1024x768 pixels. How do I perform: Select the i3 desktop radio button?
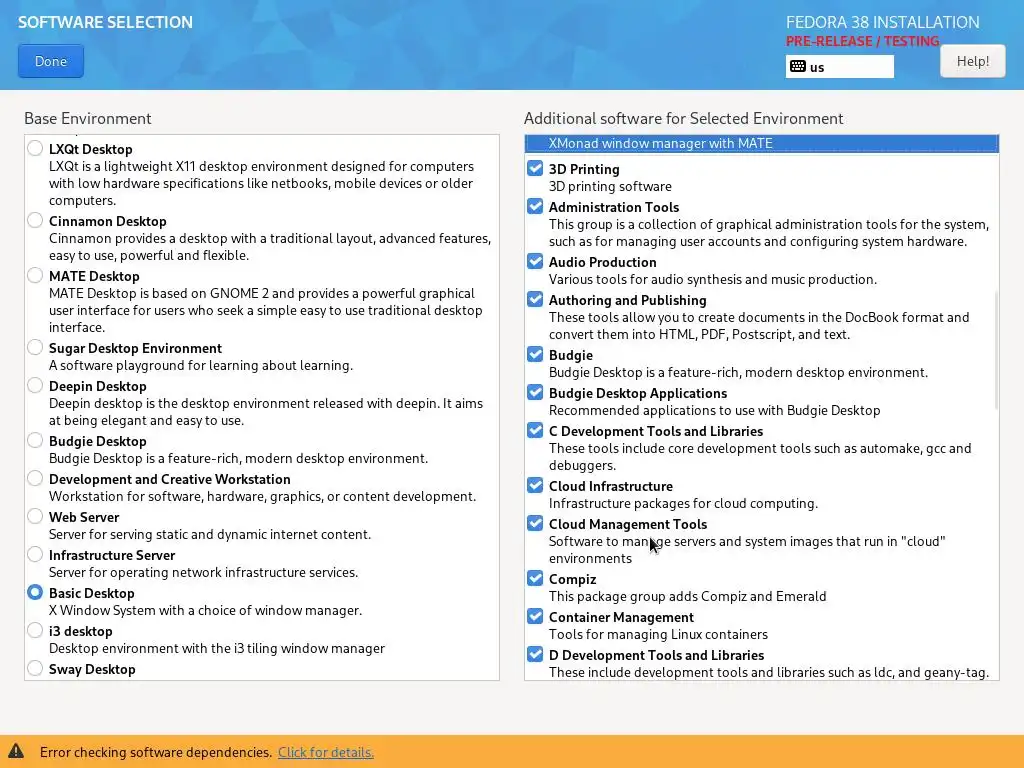[x=35, y=630]
